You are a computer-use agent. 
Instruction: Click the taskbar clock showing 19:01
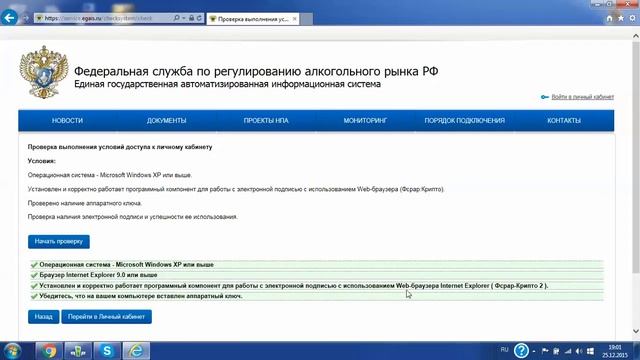point(615,351)
